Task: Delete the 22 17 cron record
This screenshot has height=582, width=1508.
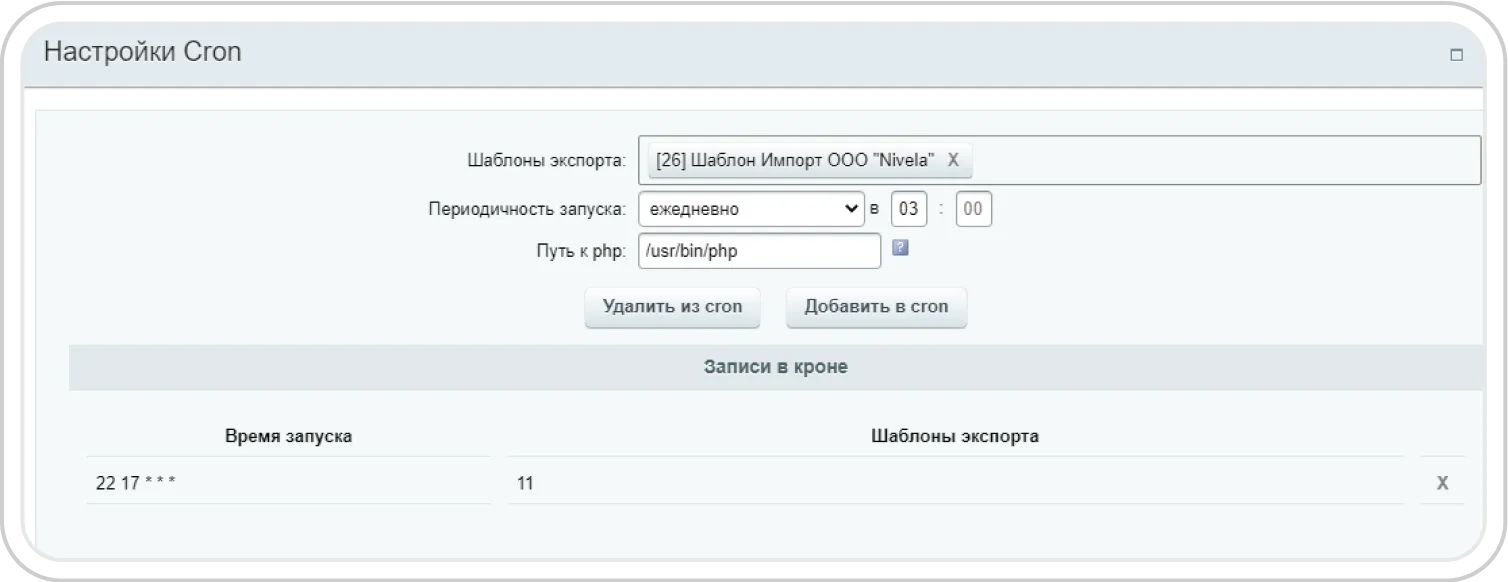Action: [x=1442, y=483]
